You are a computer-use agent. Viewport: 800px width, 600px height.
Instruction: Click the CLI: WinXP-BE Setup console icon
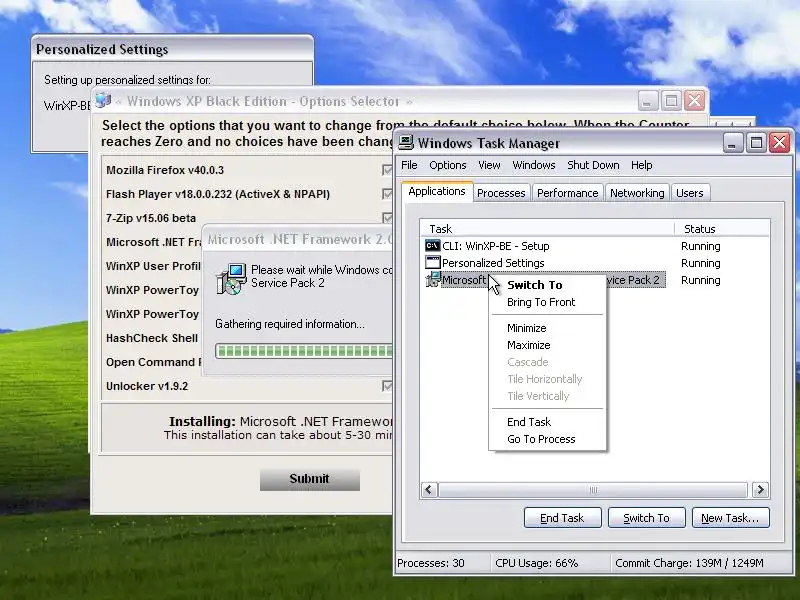[432, 246]
